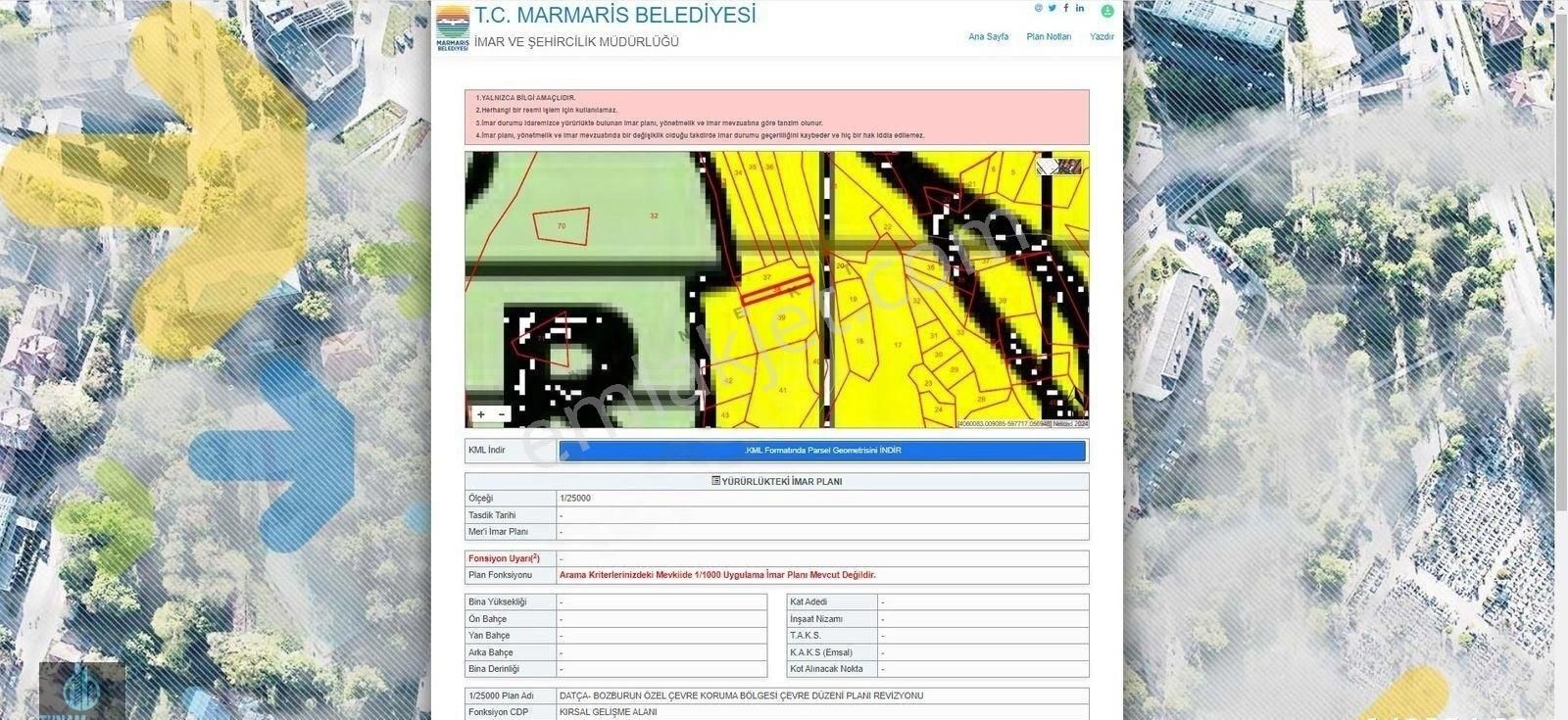
Task: Select the Kırsal Gelişme Alanı value
Action: coord(608,712)
